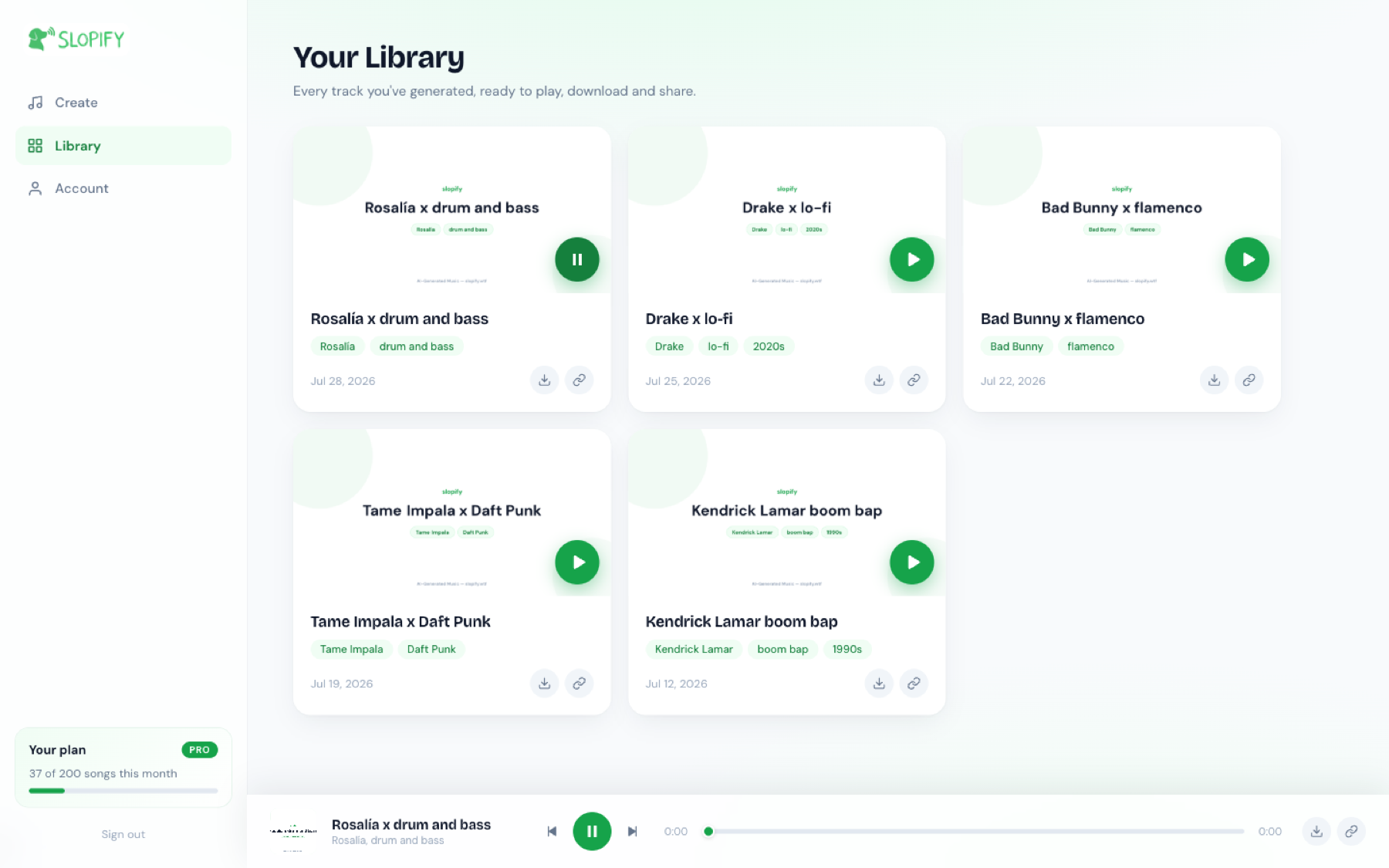Play Kendrick Lamar boom bap track

[912, 562]
